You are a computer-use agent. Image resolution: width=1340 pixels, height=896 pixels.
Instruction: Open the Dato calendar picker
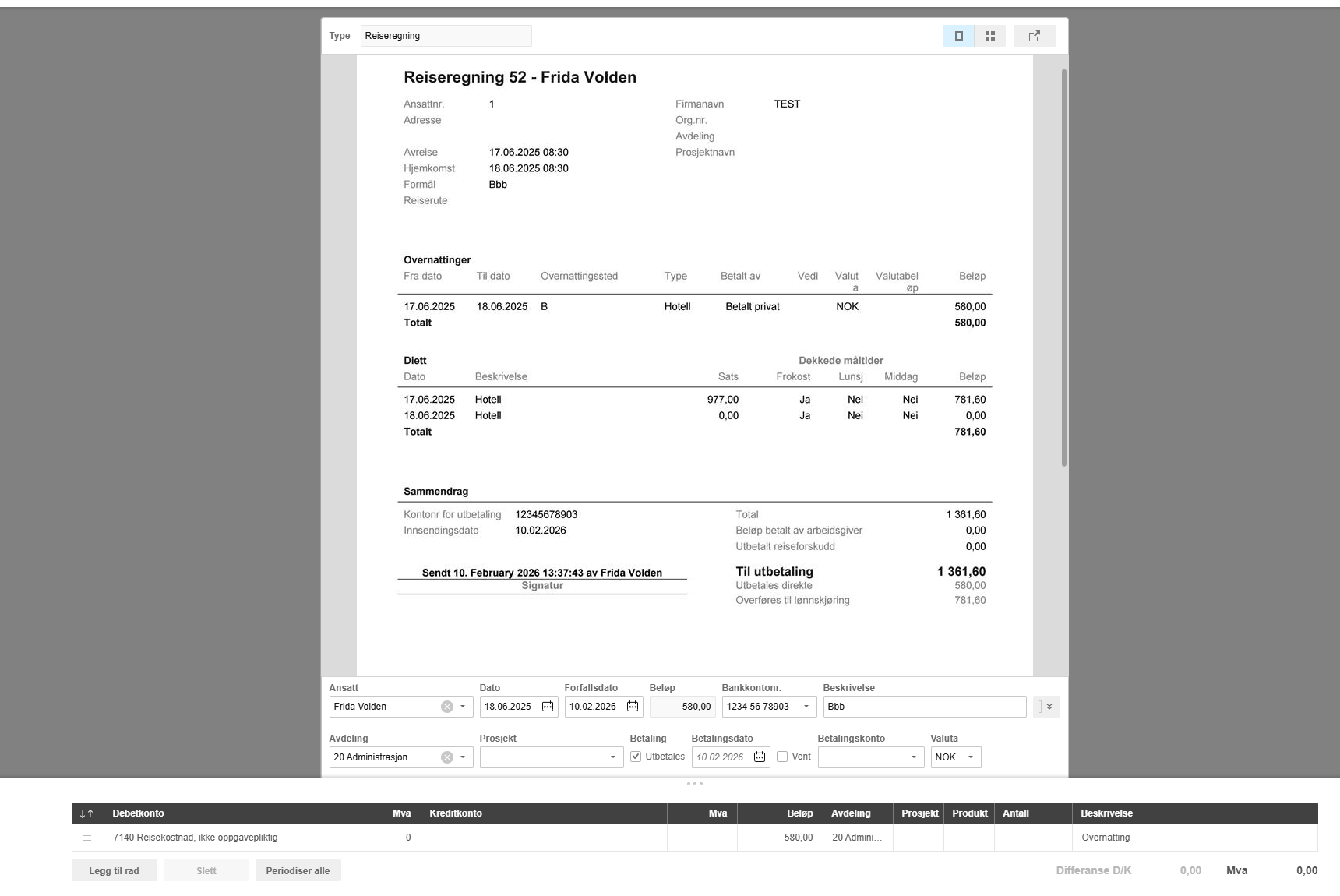click(x=548, y=707)
